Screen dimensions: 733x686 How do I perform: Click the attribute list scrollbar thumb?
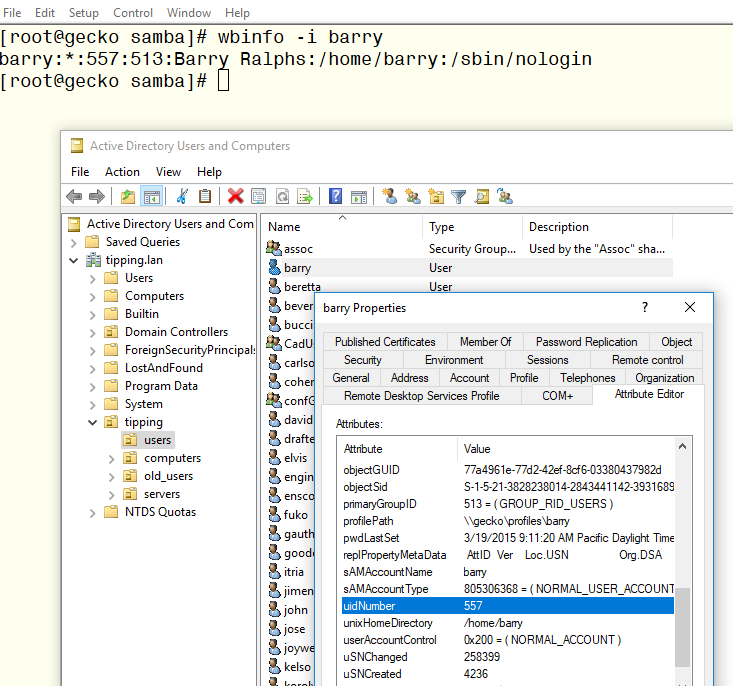683,627
